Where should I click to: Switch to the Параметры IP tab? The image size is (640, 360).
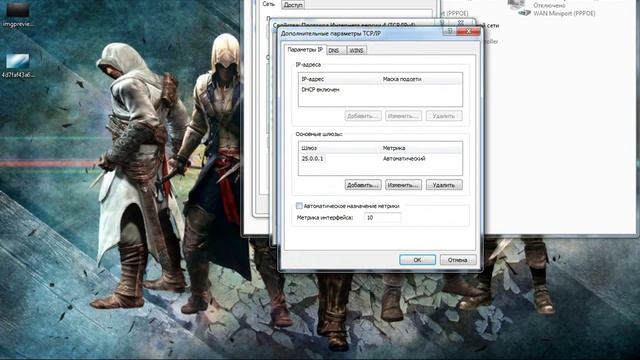[305, 50]
